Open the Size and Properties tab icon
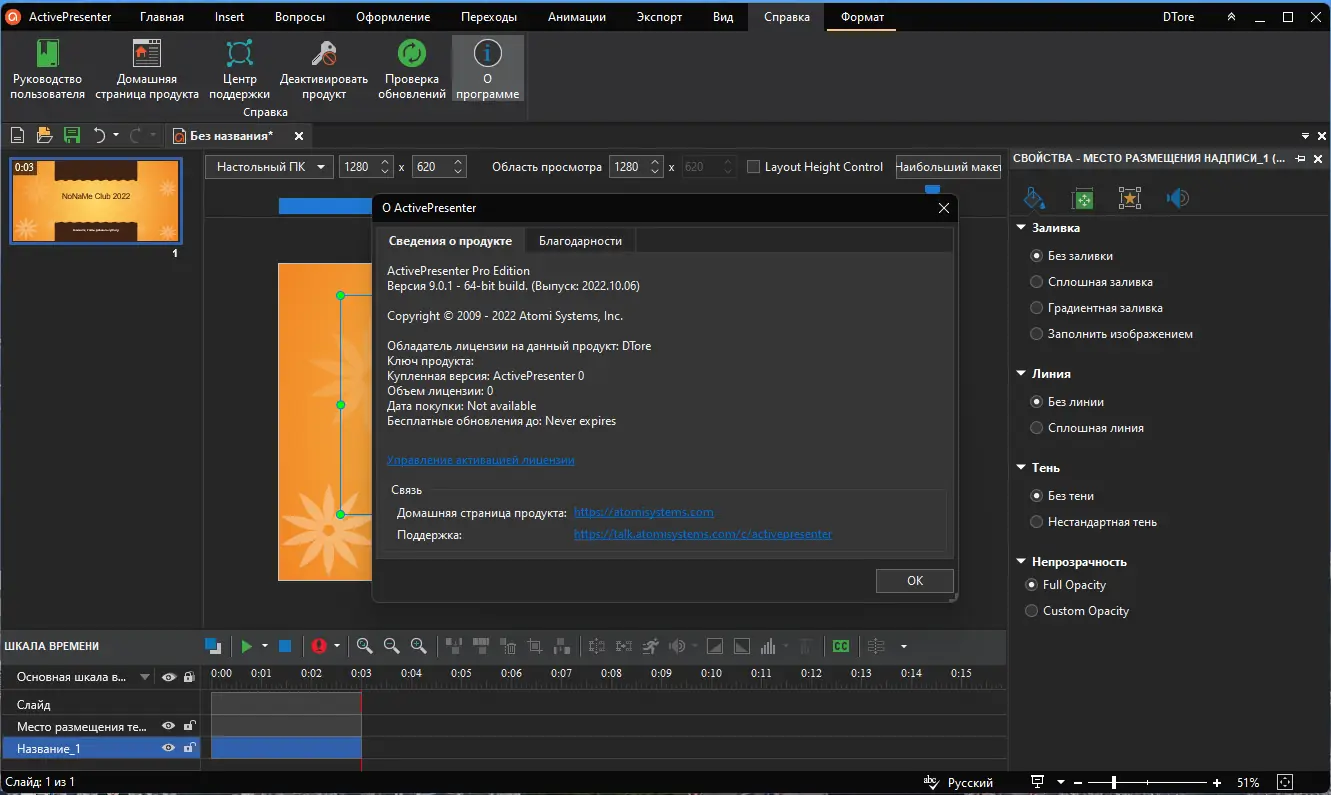Image resolution: width=1331 pixels, height=795 pixels. pyautogui.click(x=1082, y=199)
